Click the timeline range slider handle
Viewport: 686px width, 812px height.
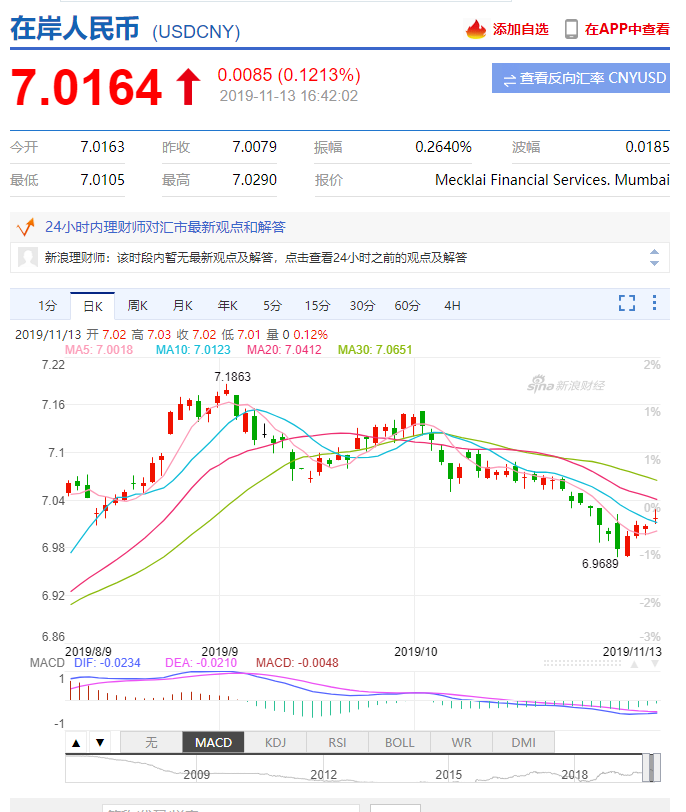coord(650,768)
